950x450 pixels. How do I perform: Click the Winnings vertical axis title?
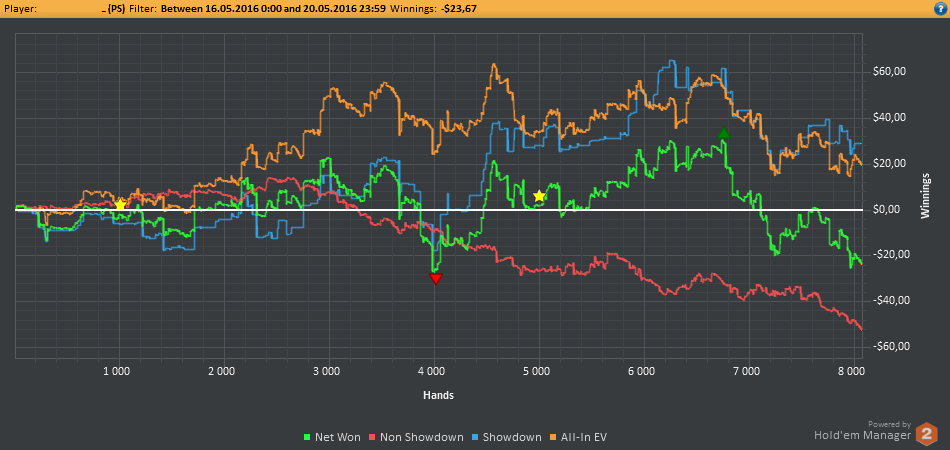pyautogui.click(x=926, y=196)
